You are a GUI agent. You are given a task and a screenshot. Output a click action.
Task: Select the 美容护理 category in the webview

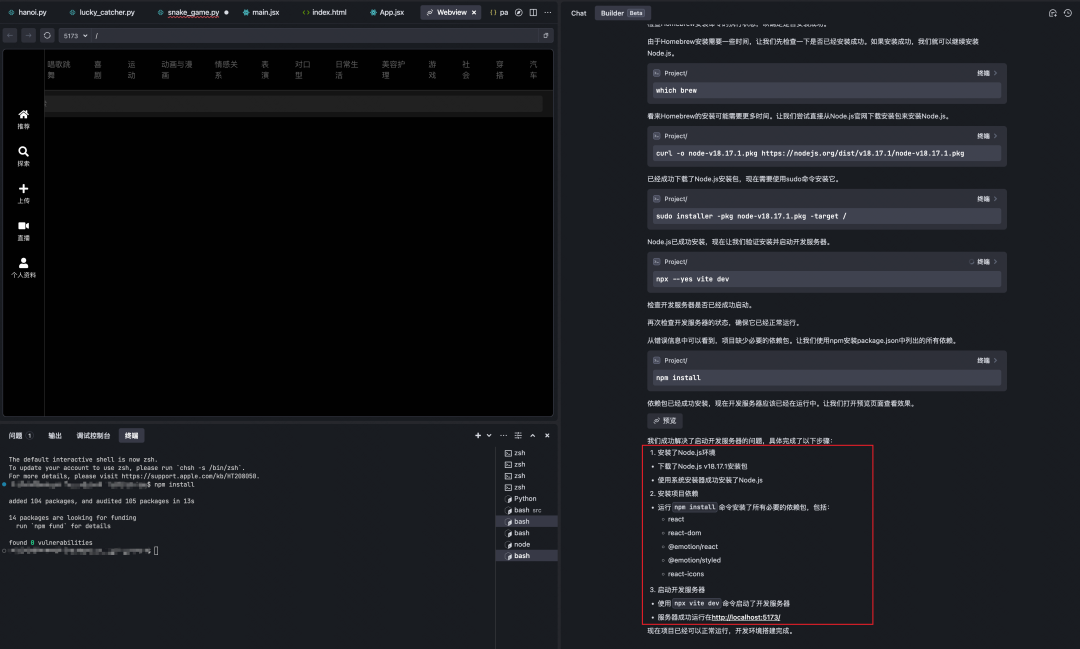click(x=393, y=70)
